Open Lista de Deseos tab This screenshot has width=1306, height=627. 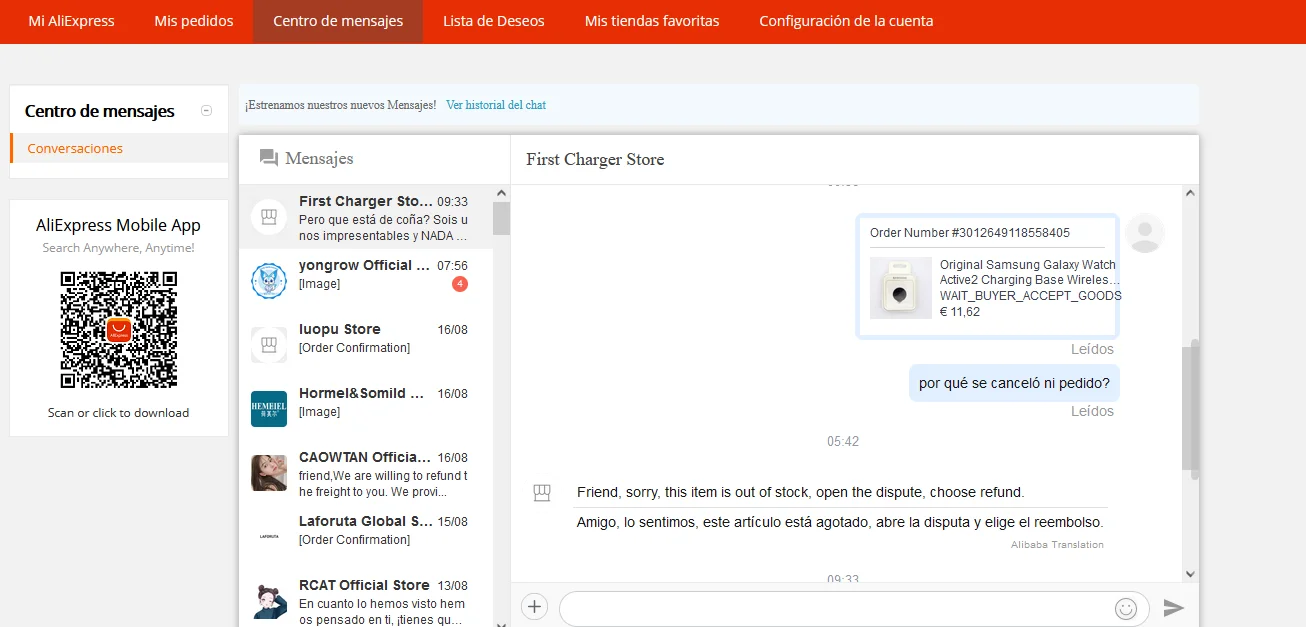[494, 21]
